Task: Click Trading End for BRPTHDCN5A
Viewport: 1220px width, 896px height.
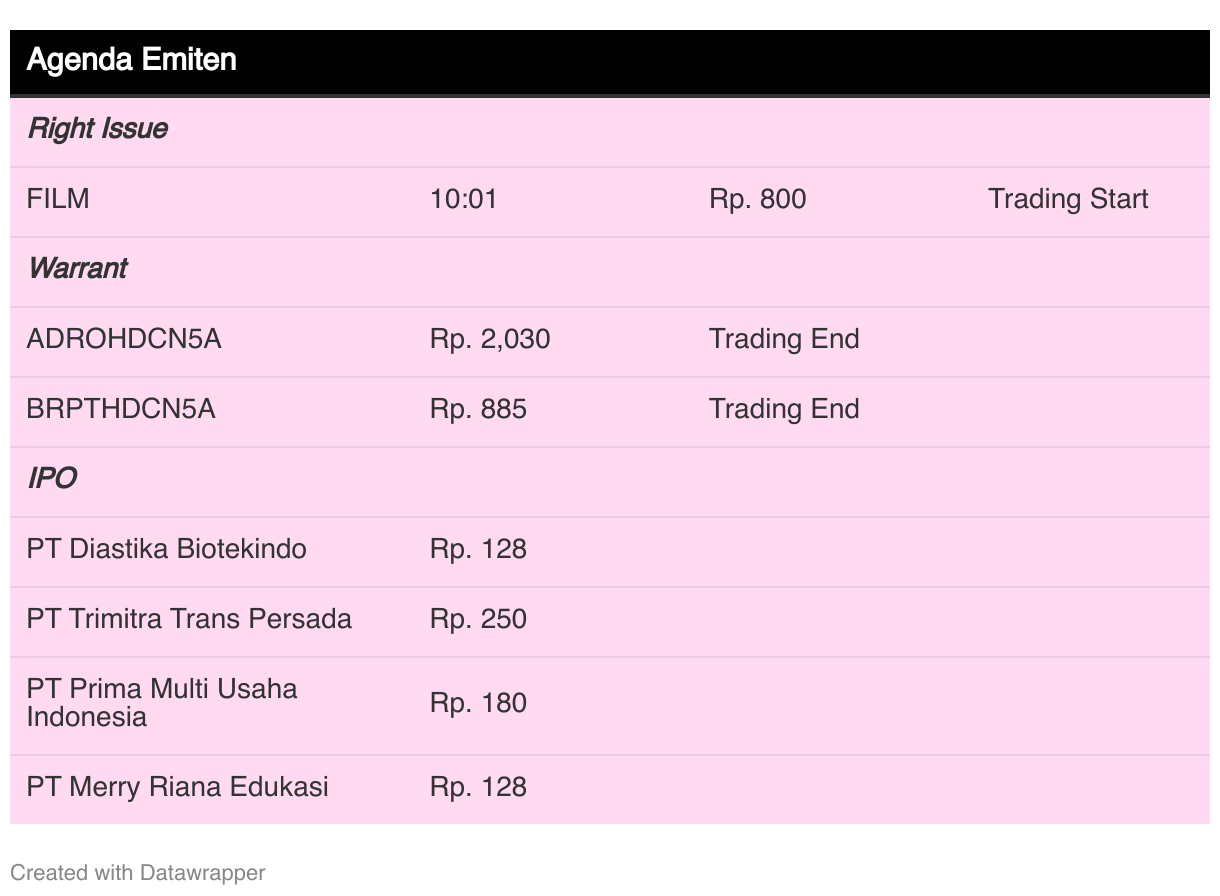Action: (x=784, y=409)
